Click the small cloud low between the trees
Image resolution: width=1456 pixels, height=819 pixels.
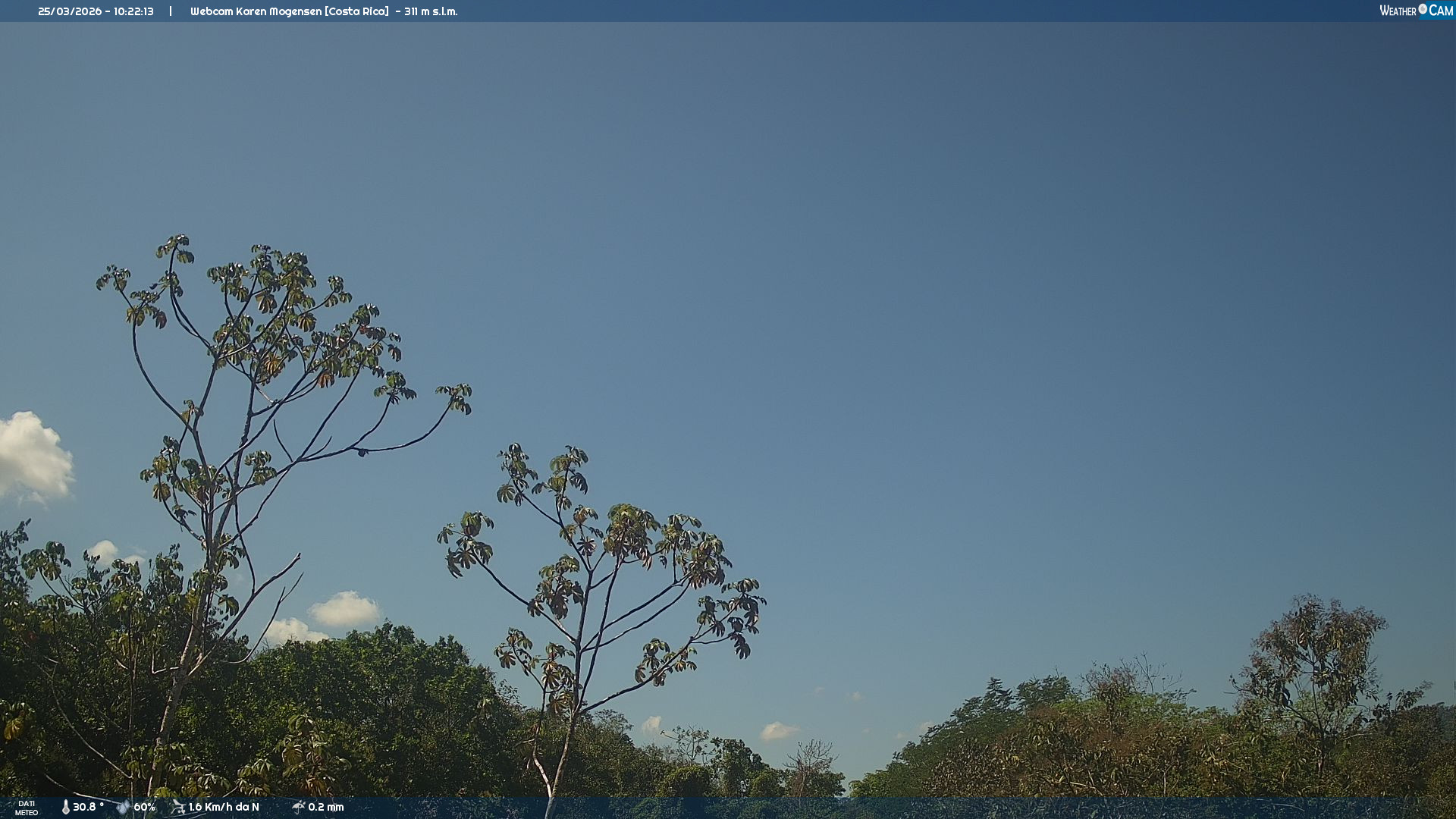coord(777,731)
